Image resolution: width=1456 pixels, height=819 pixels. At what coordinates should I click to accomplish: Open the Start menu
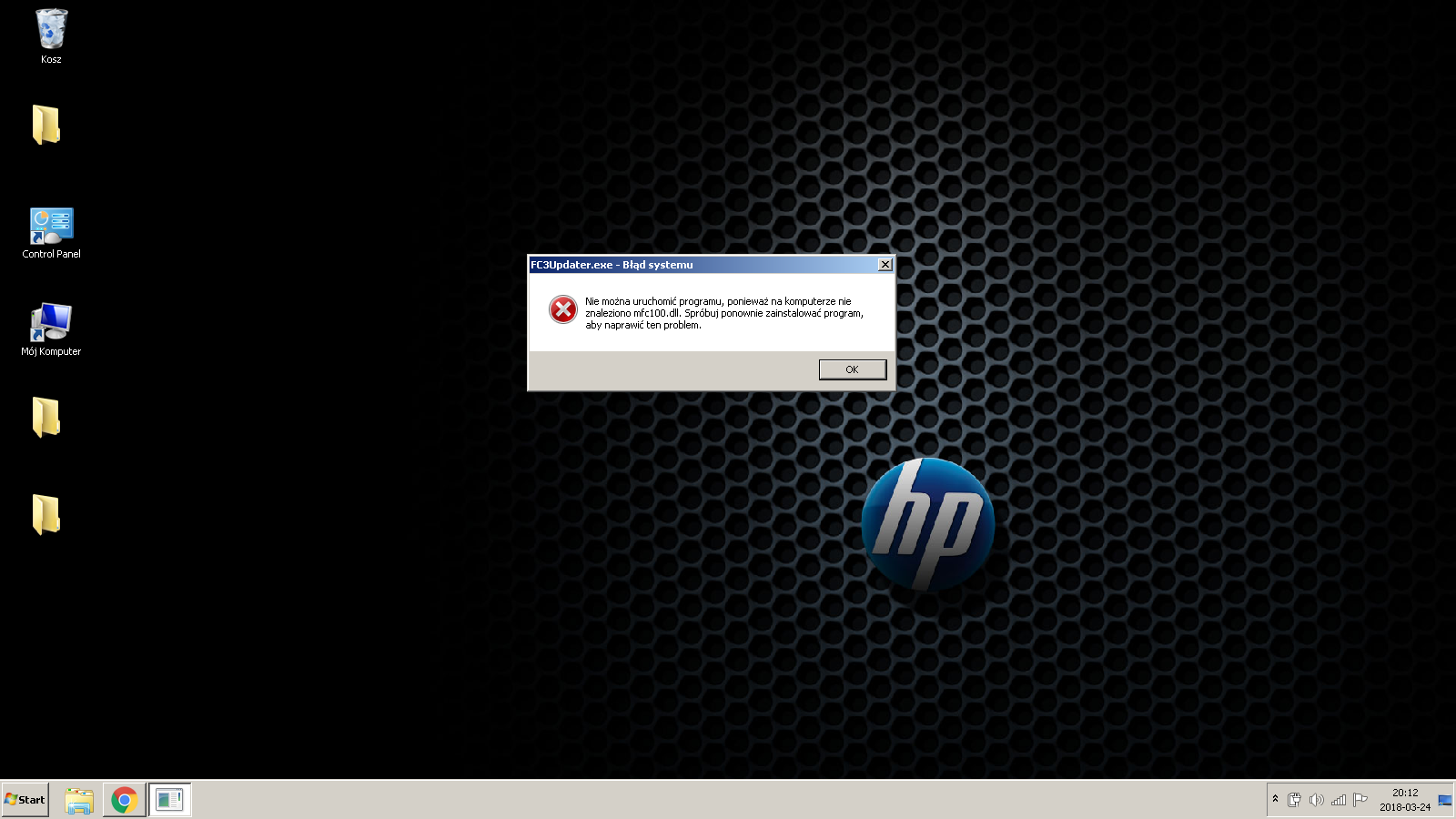coord(25,800)
